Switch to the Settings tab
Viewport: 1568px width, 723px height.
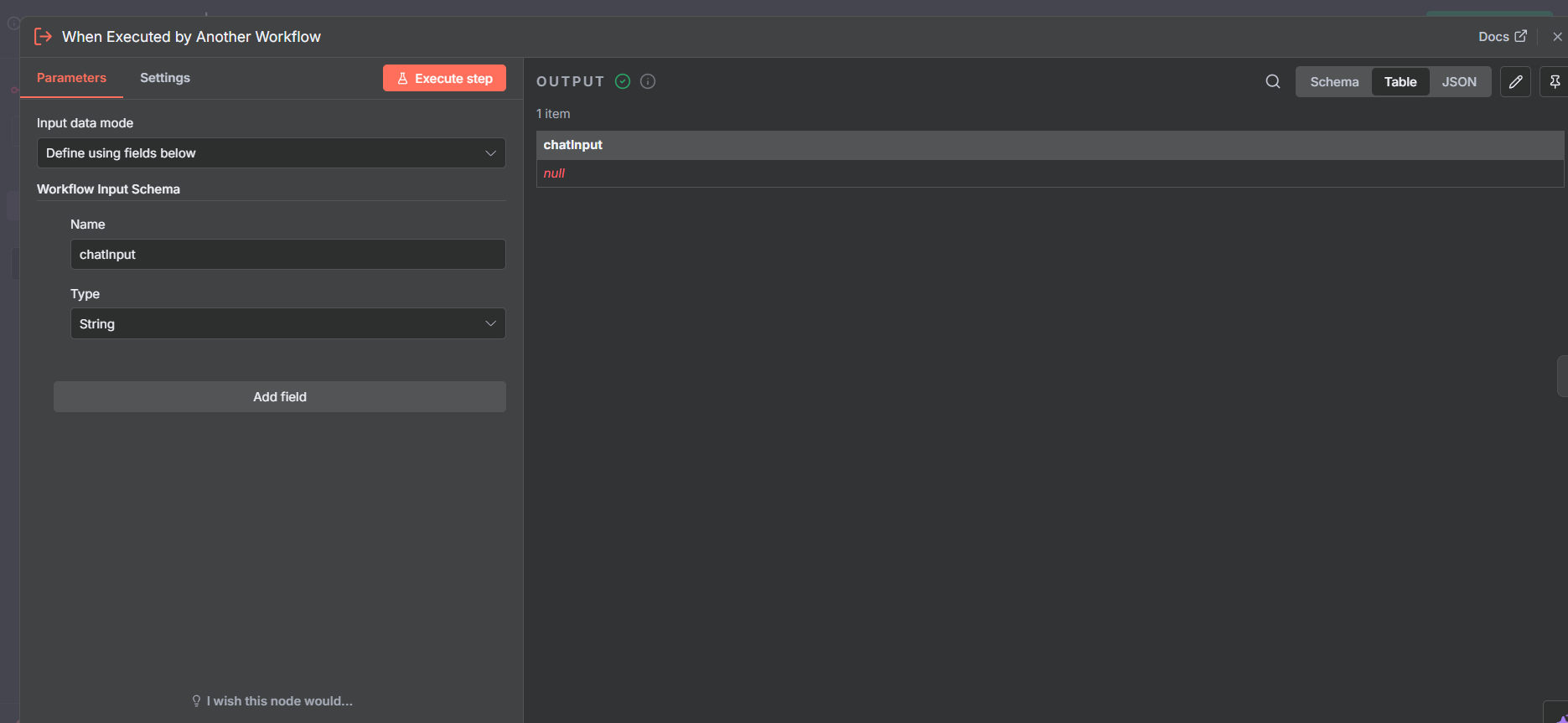tap(165, 78)
